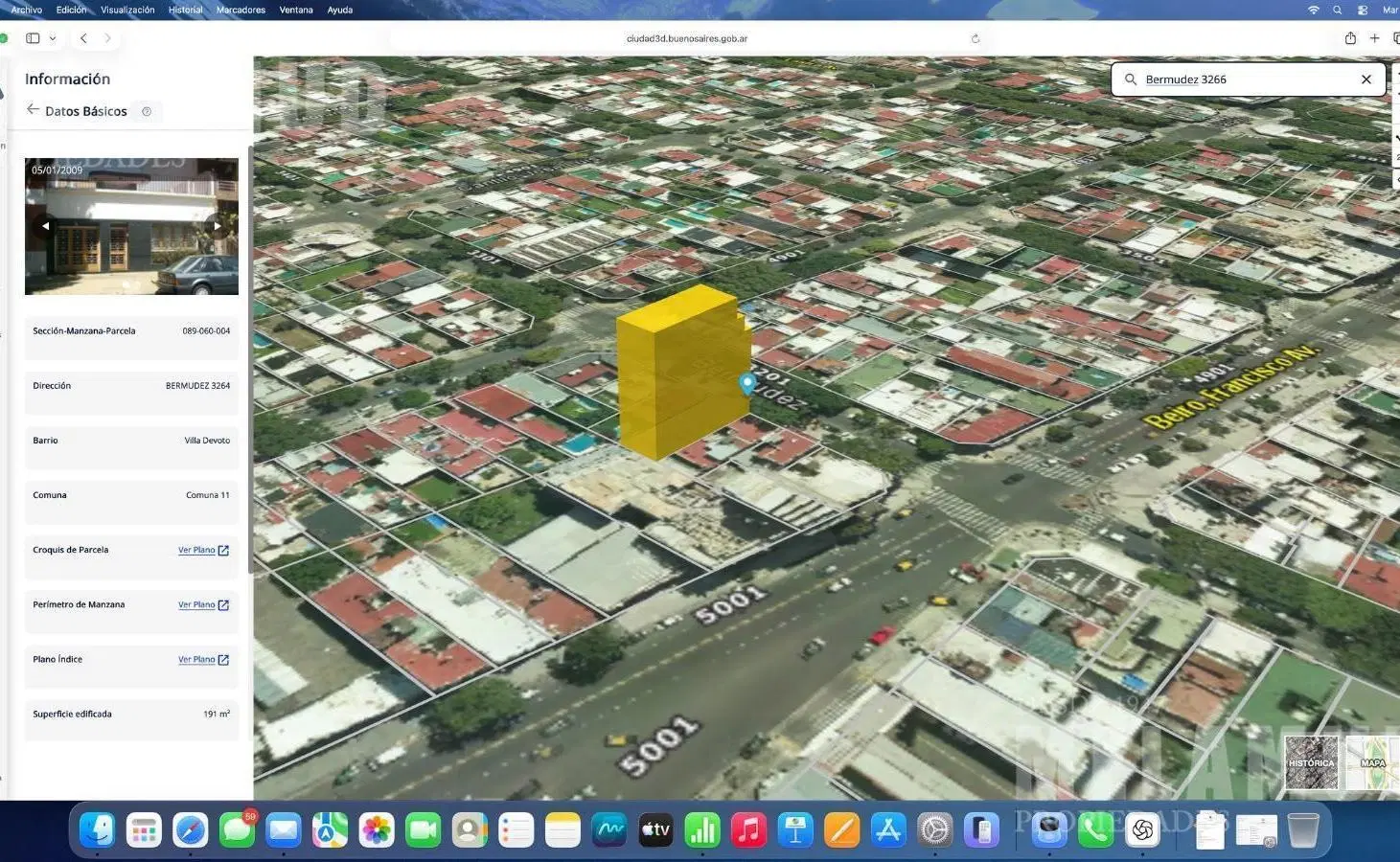
Task: Open Pages from the dock
Action: tap(841, 829)
